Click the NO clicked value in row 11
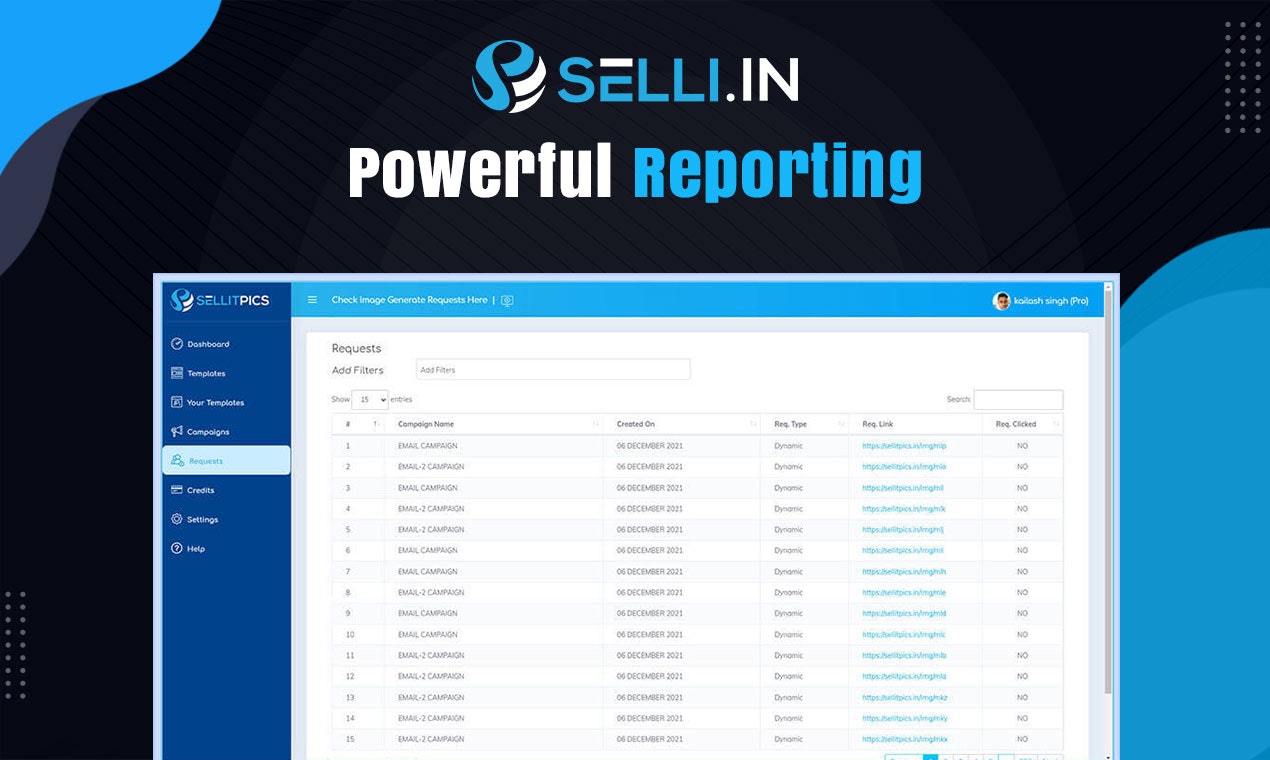The width and height of the screenshot is (1270, 760). click(1022, 655)
